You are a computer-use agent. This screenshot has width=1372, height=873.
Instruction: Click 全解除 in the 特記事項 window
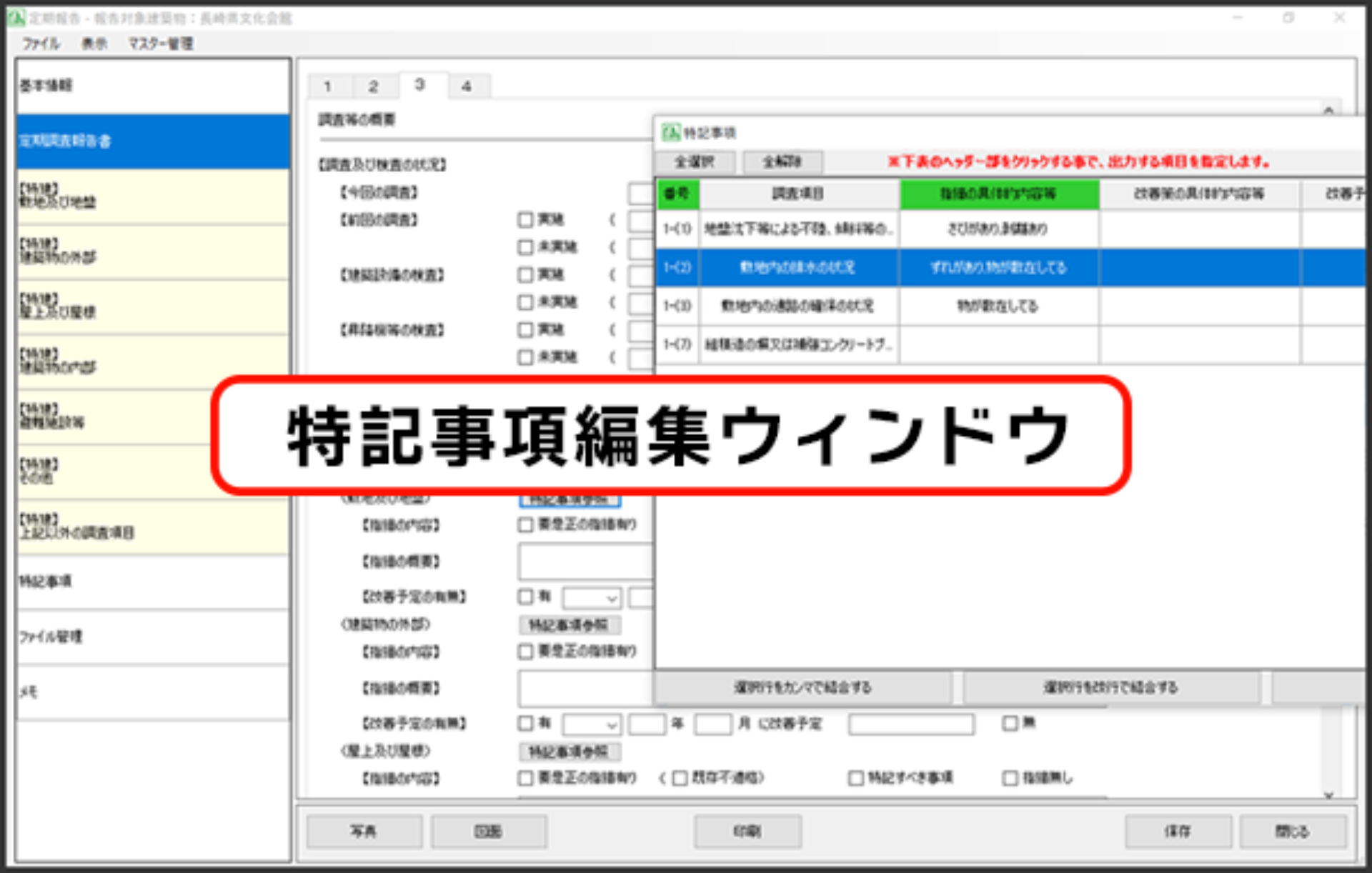point(782,162)
